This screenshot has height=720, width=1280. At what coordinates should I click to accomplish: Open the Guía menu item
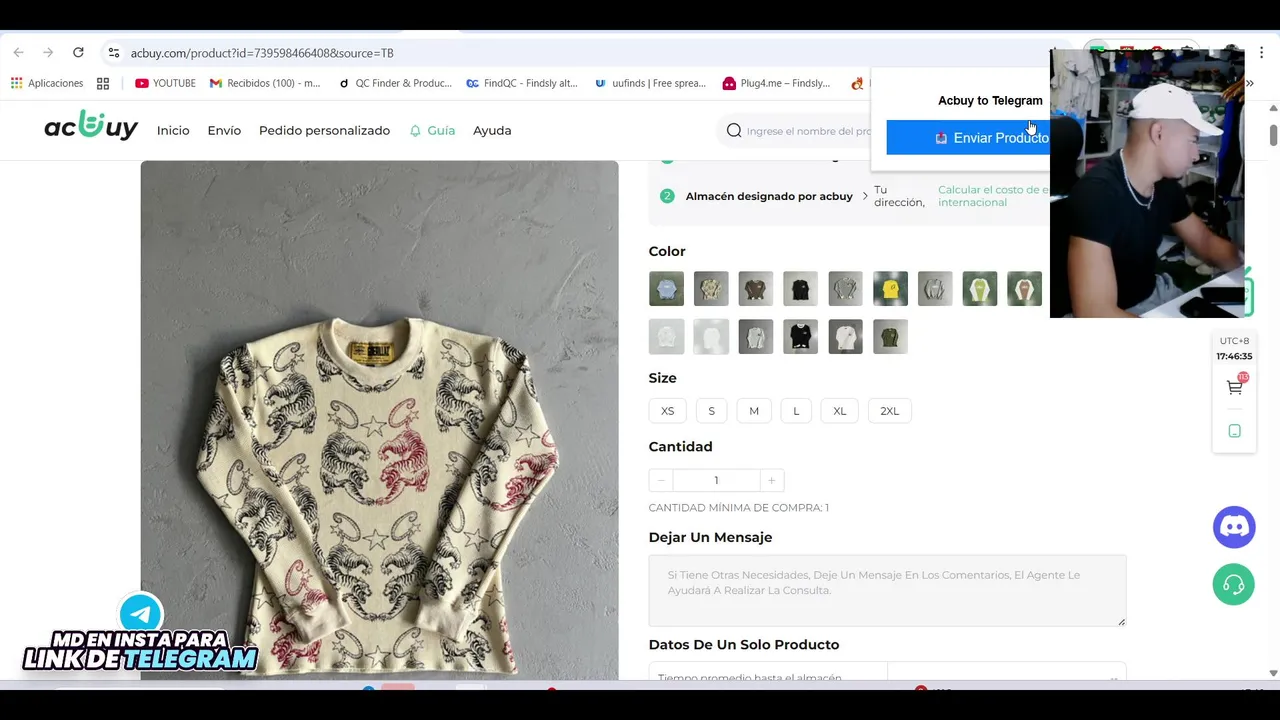point(441,130)
